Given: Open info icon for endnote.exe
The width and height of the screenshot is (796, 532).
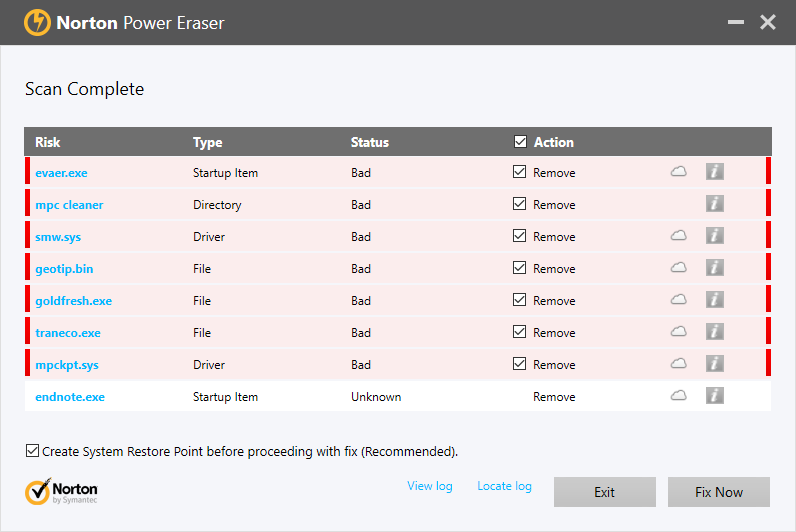Looking at the screenshot, I should [x=715, y=396].
